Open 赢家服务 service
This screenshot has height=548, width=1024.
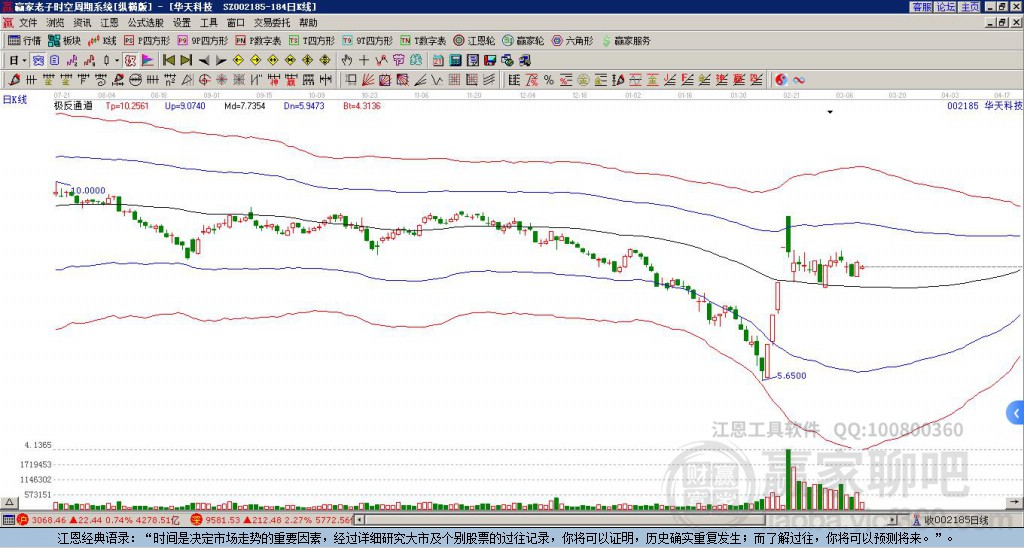[x=626, y=40]
